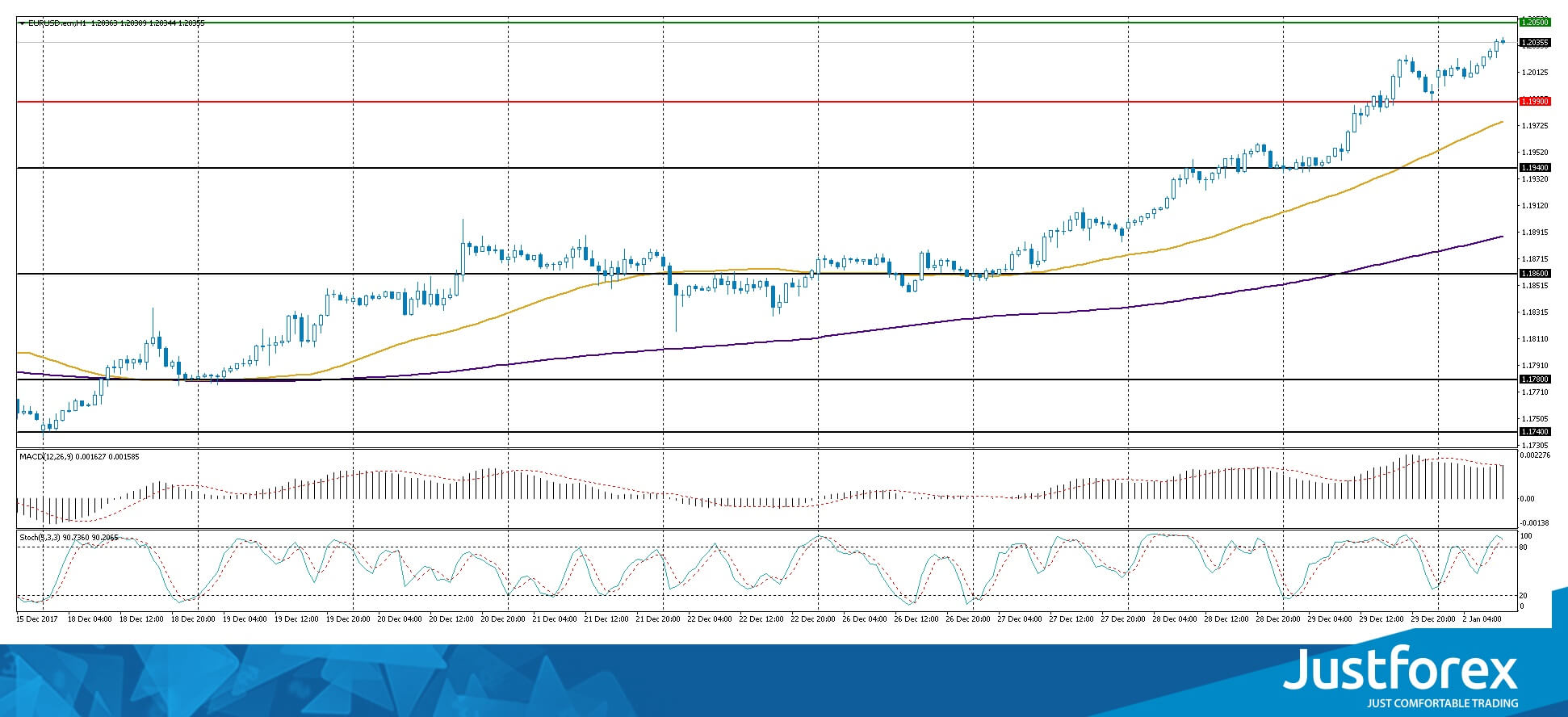Select the current price label 1.20355
1568x717 pixels.
(1534, 42)
